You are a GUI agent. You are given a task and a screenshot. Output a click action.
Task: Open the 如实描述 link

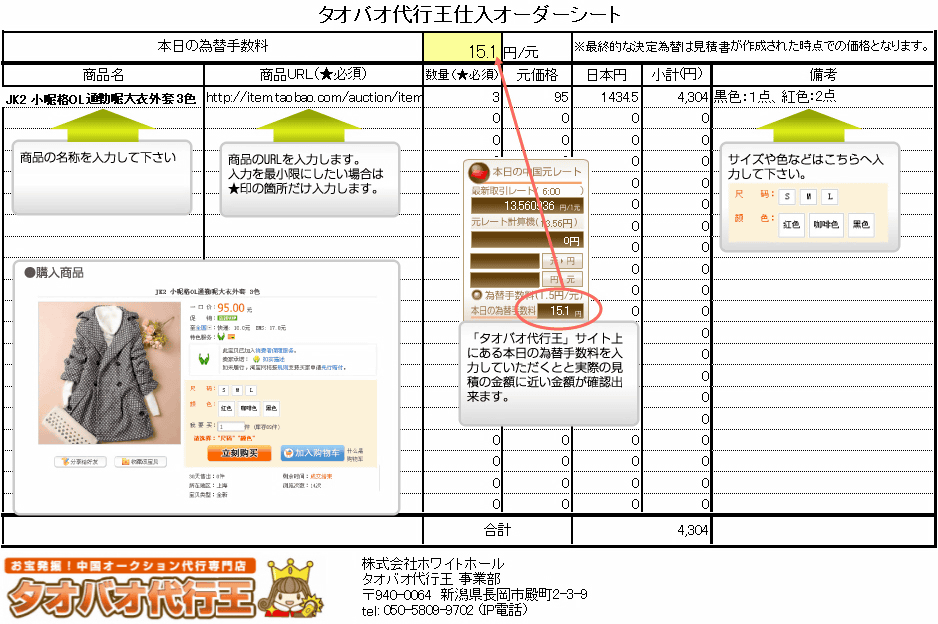273,360
